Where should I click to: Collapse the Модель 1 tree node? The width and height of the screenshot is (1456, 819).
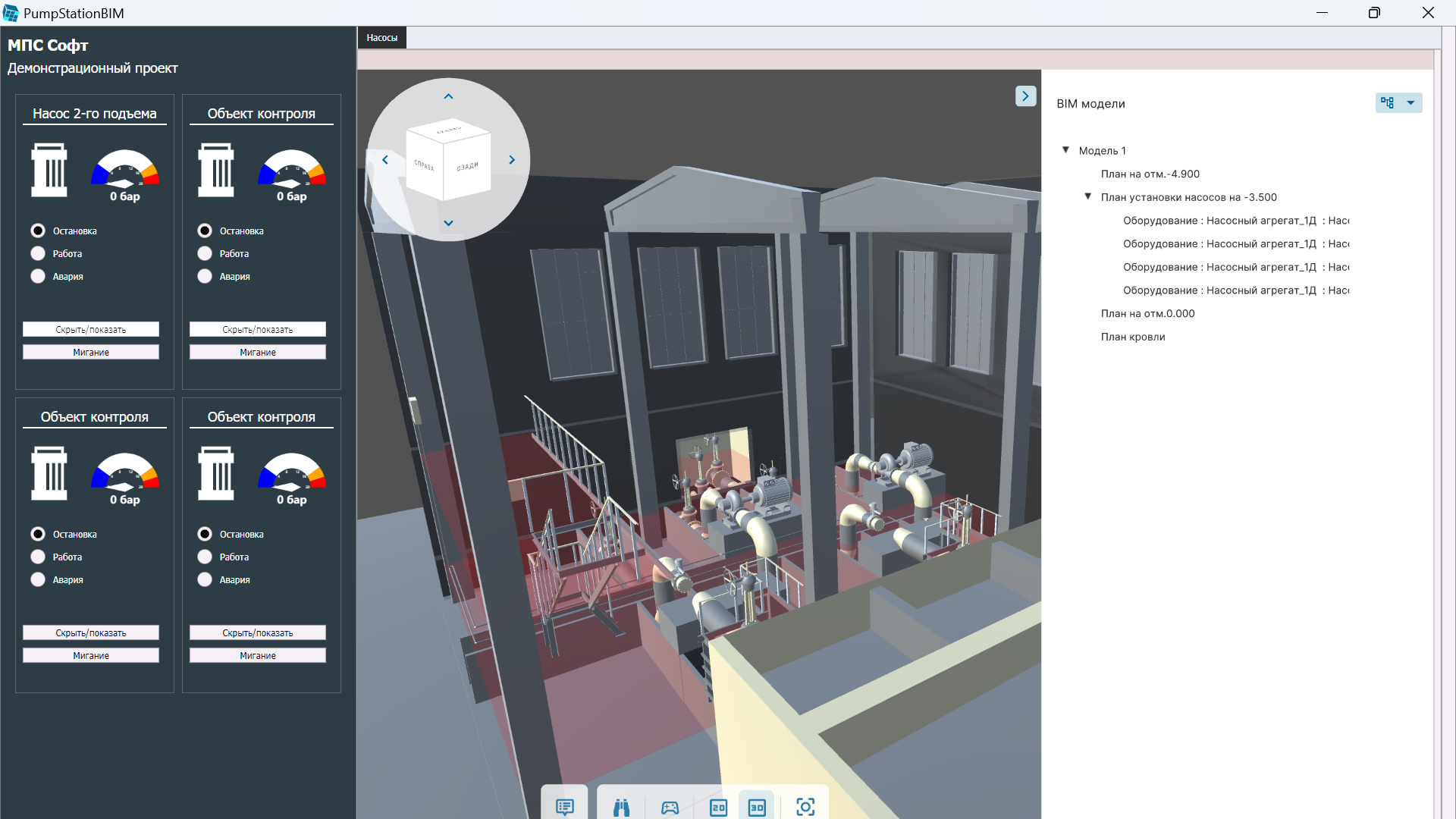tap(1065, 150)
